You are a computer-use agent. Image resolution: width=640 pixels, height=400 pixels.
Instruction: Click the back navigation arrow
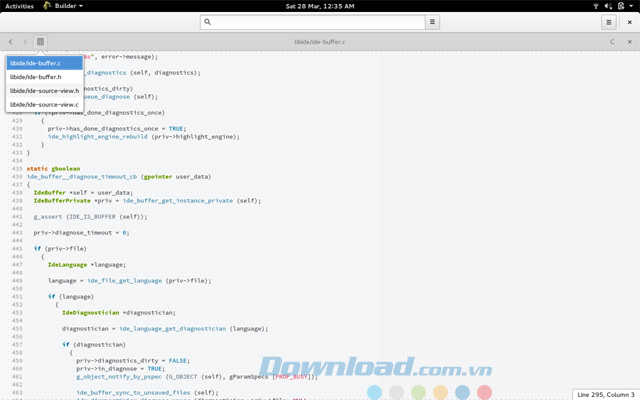tap(11, 42)
